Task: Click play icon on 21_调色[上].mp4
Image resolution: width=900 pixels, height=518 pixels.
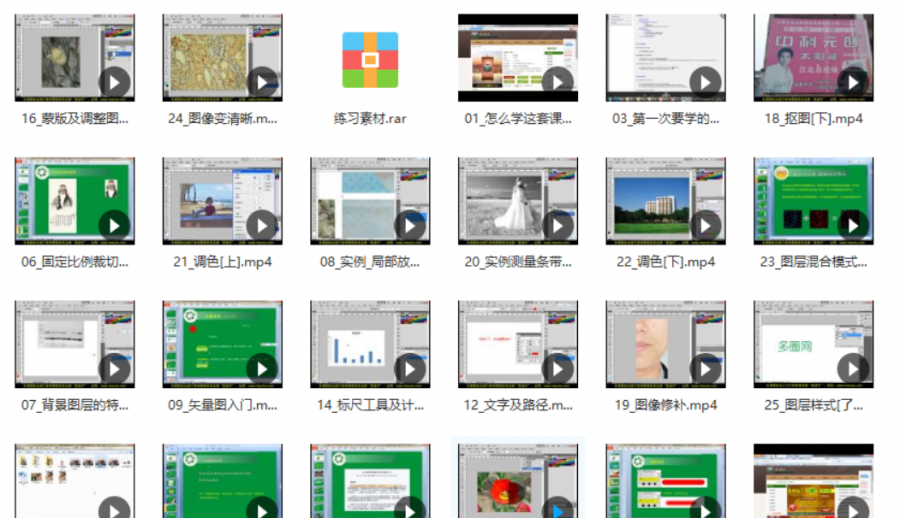Action: (x=263, y=225)
